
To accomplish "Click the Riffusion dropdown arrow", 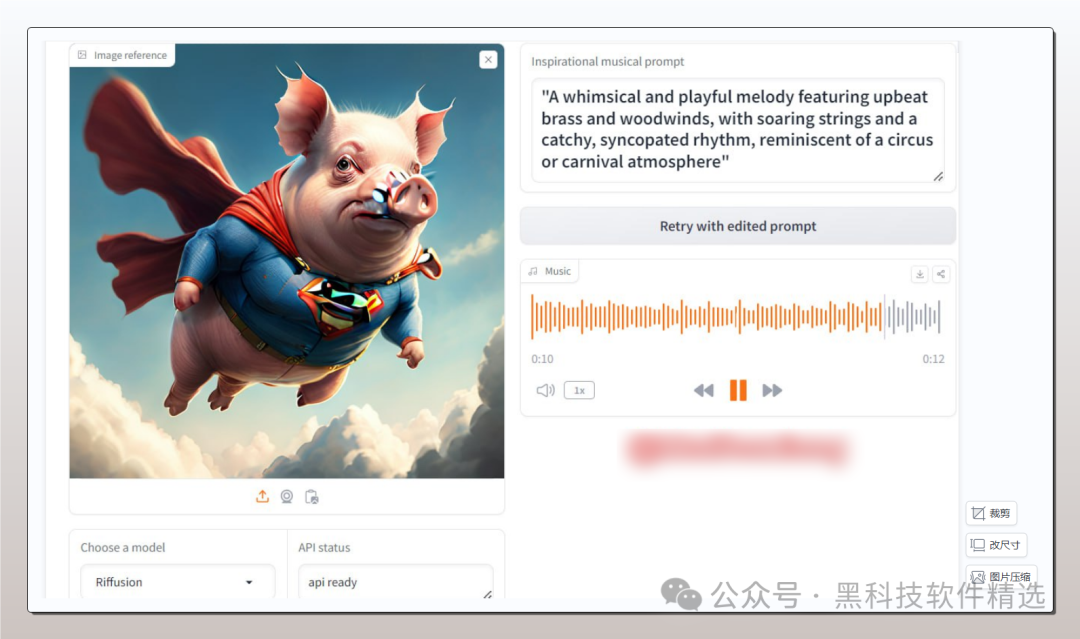I will (x=249, y=582).
